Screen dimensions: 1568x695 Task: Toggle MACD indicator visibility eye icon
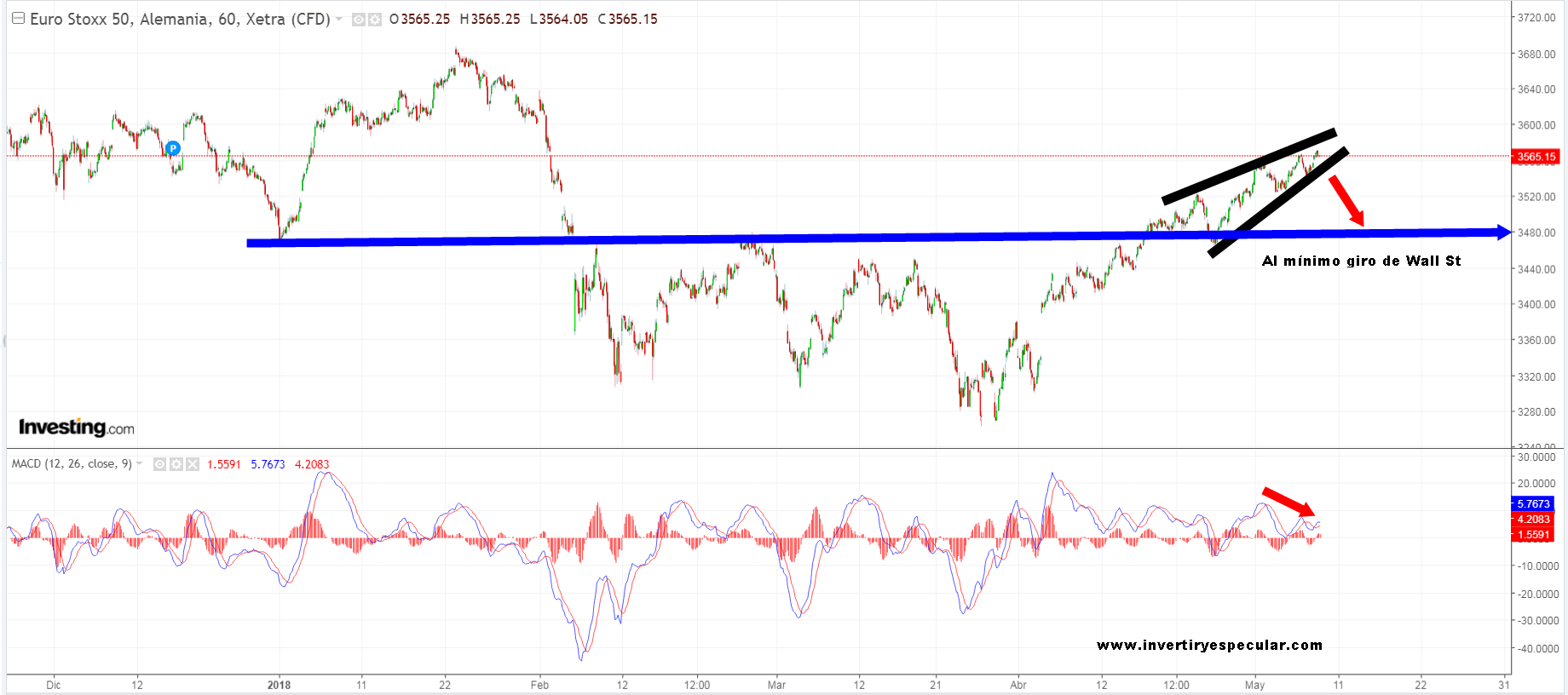pyautogui.click(x=159, y=464)
